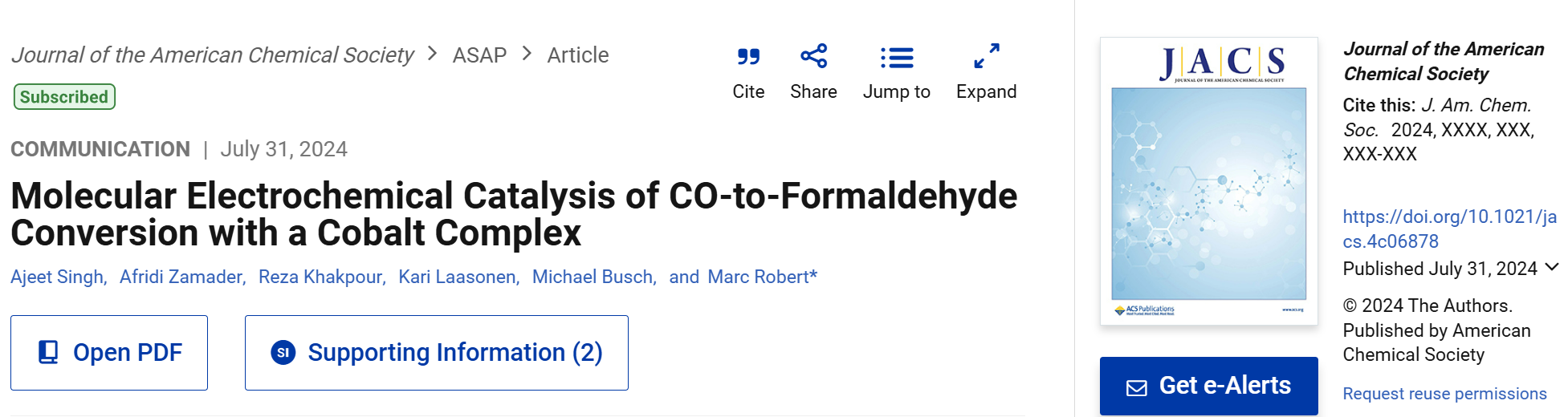The height and width of the screenshot is (417, 1568).
Task: Open the Jump to list icon
Action: (x=897, y=58)
